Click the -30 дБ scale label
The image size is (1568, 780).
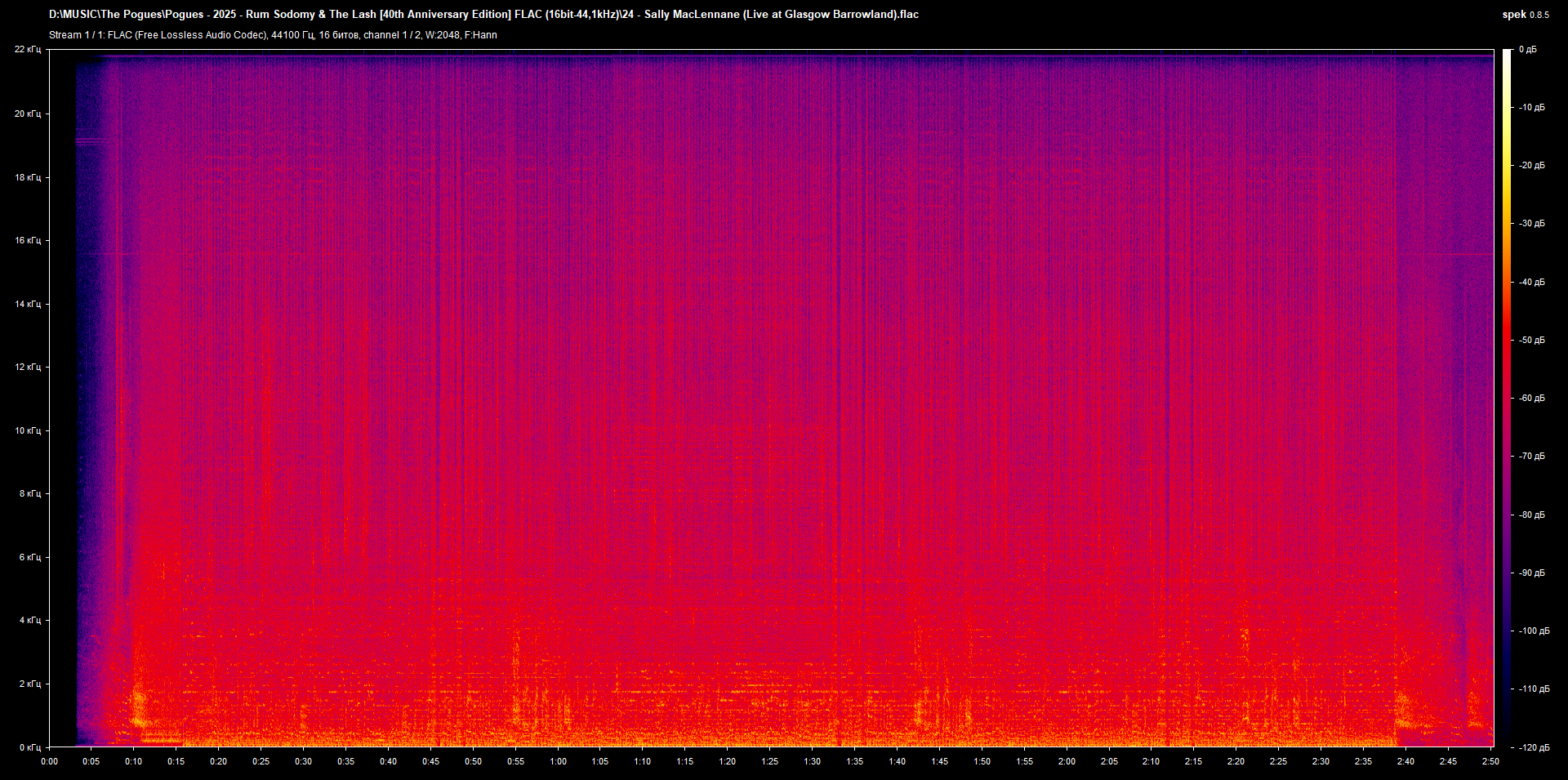tap(1531, 223)
